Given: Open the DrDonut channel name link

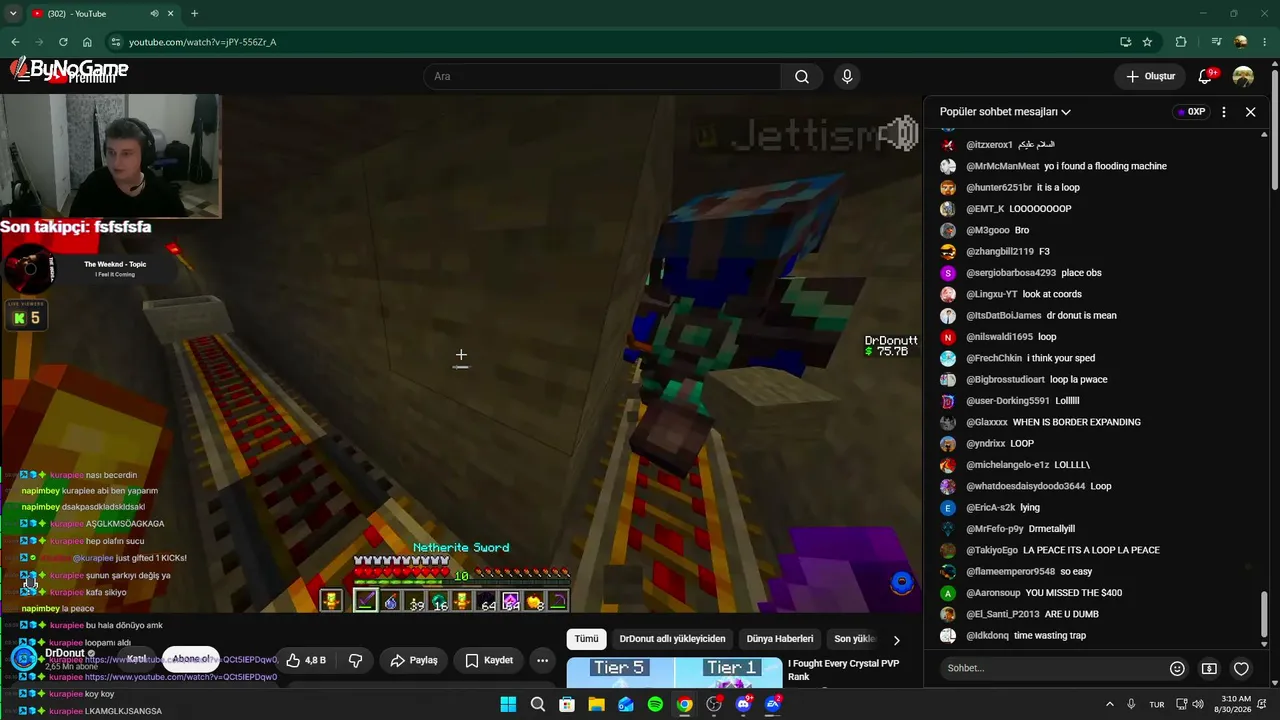Looking at the screenshot, I should [65, 653].
